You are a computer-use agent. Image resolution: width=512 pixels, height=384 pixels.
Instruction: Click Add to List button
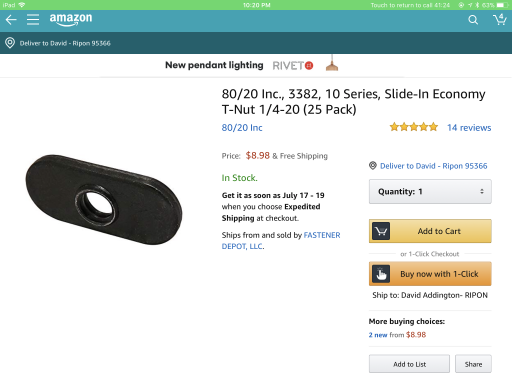click(x=409, y=364)
